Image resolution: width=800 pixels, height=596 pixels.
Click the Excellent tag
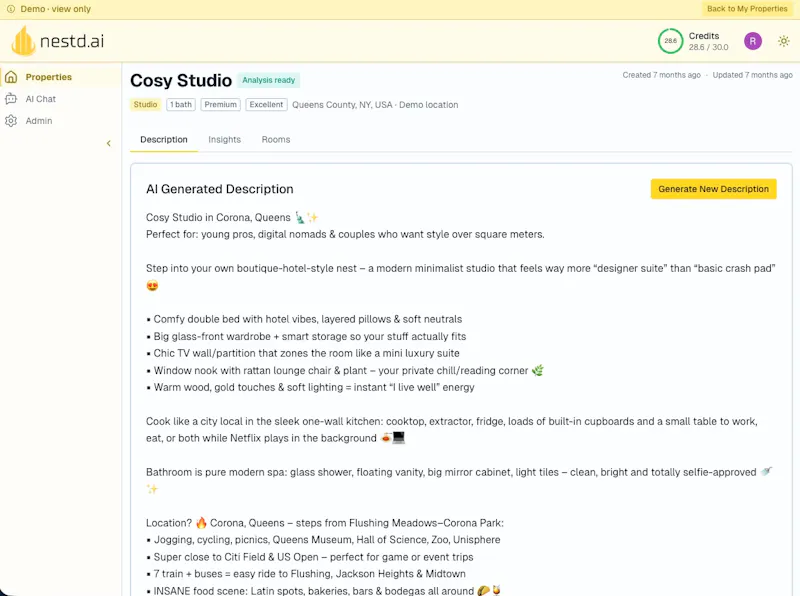(266, 105)
